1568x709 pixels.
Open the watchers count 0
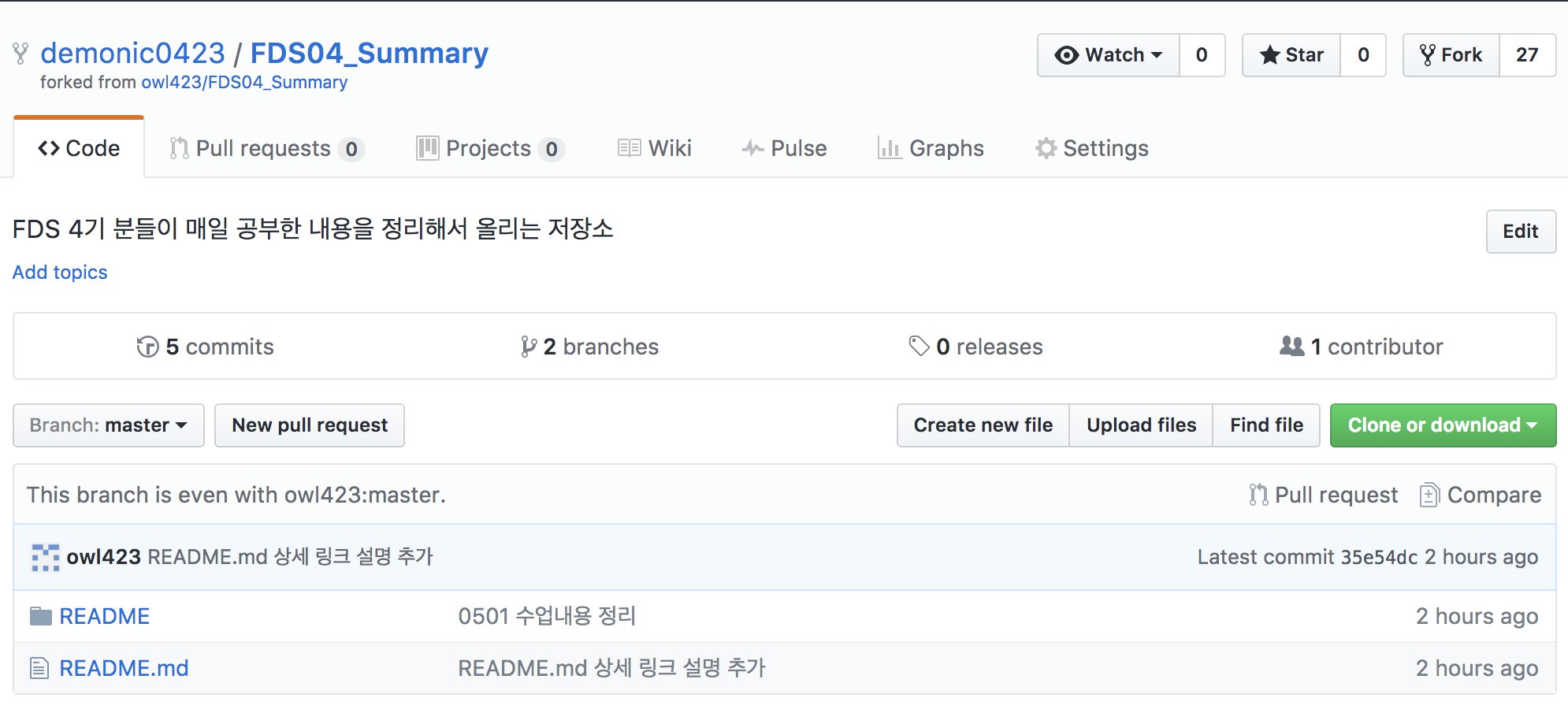(x=1202, y=55)
